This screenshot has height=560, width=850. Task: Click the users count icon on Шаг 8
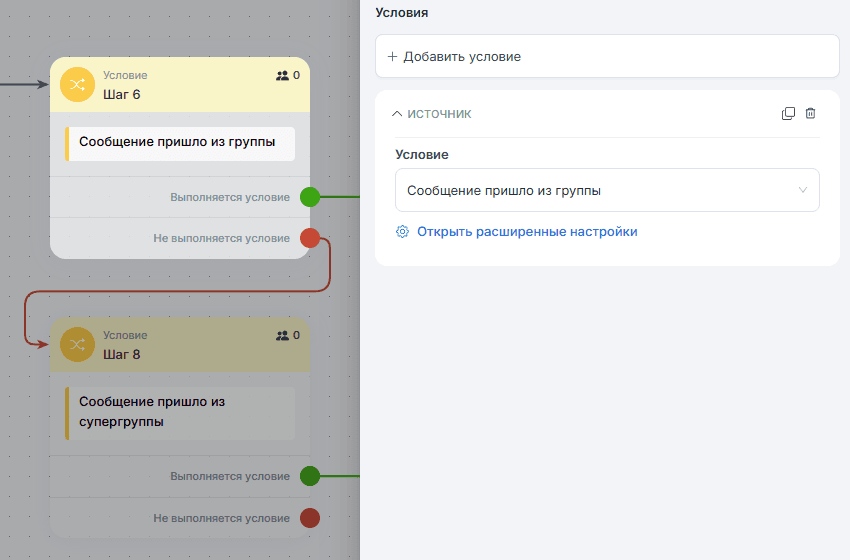coord(282,336)
